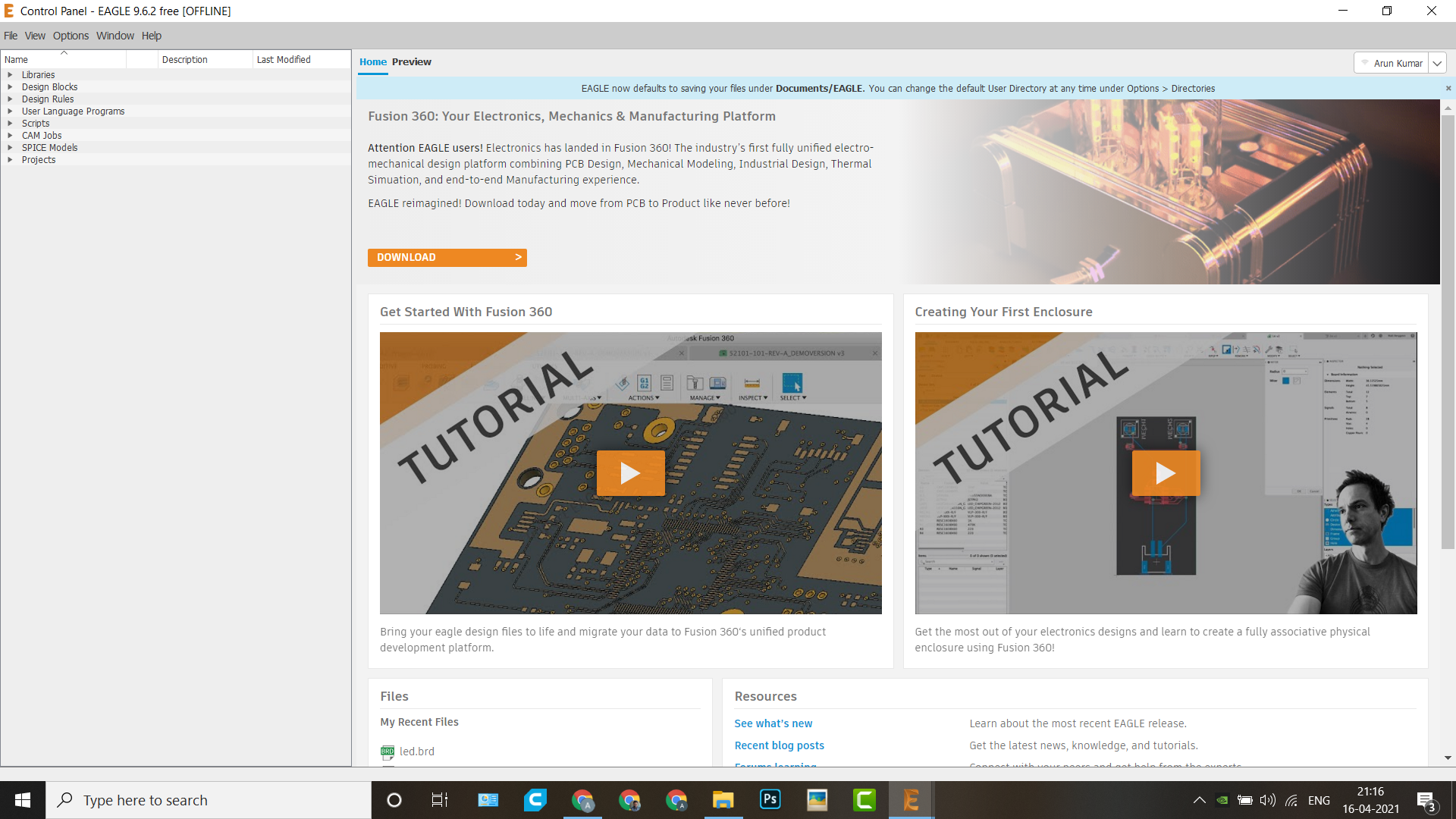
Task: Play the Creating Your First Enclosure video
Action: [1166, 473]
